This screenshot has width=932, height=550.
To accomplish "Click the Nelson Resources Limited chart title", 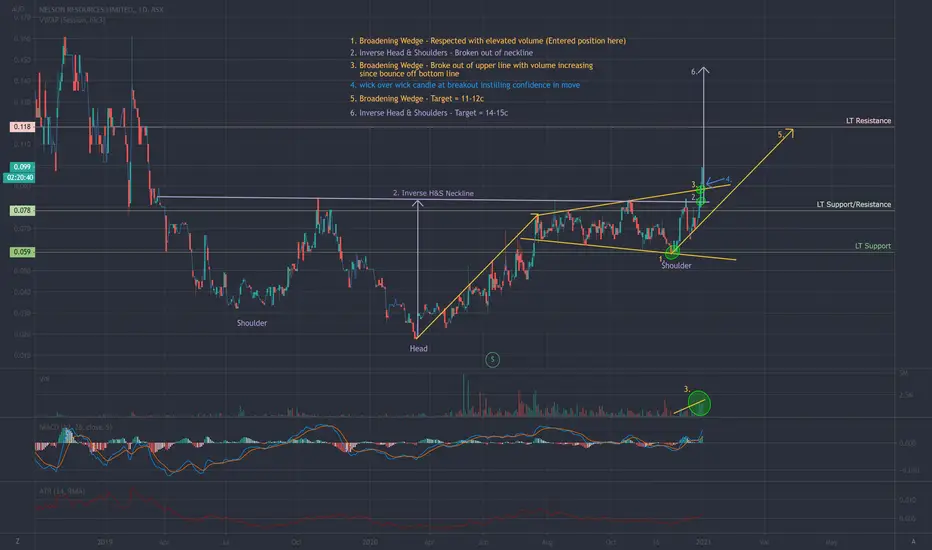I will click(x=101, y=10).
